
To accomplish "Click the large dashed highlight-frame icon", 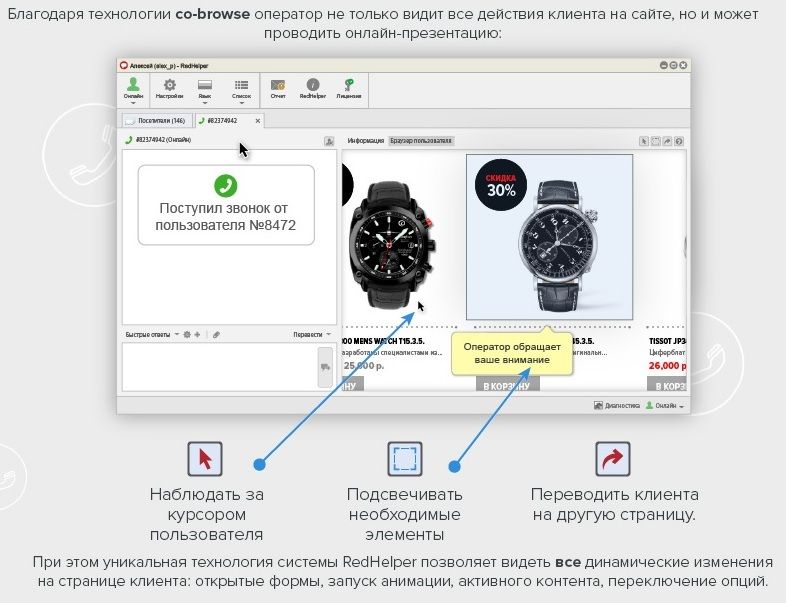I will point(405,459).
